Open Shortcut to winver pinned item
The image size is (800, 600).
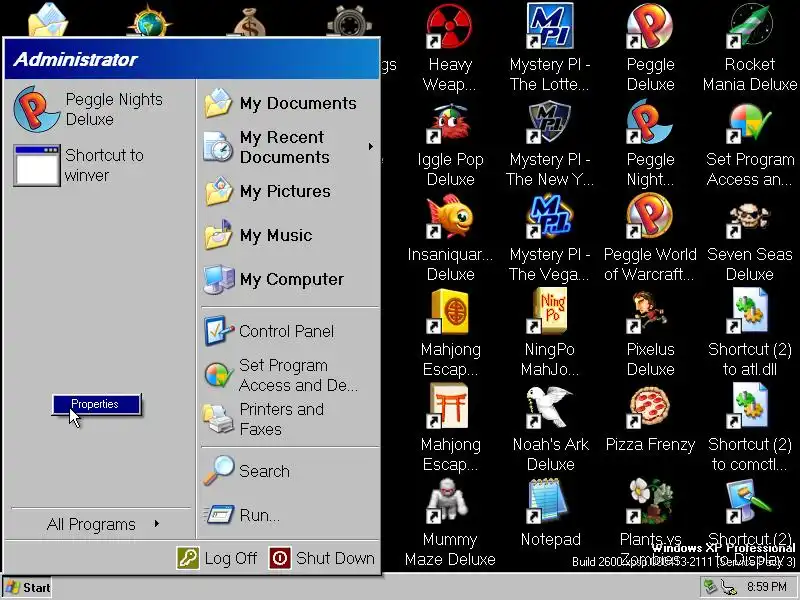[99, 165]
